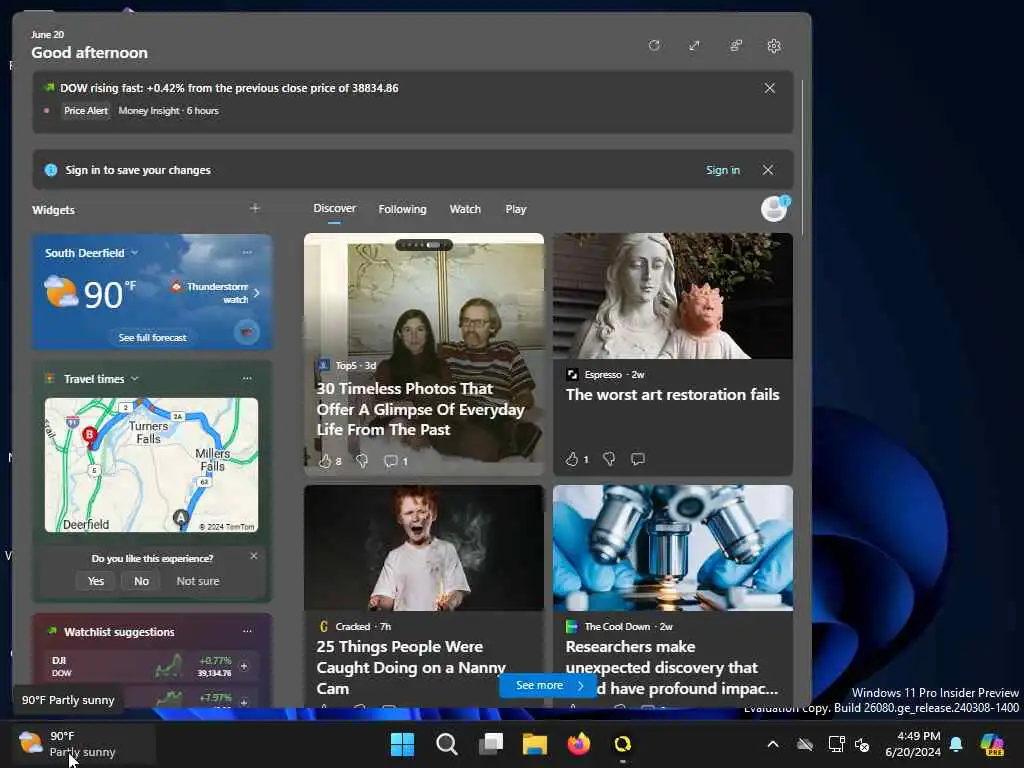Open the Thunderstorm watch alert arrow
Image resolution: width=1024 pixels, height=768 pixels.
tap(257, 293)
